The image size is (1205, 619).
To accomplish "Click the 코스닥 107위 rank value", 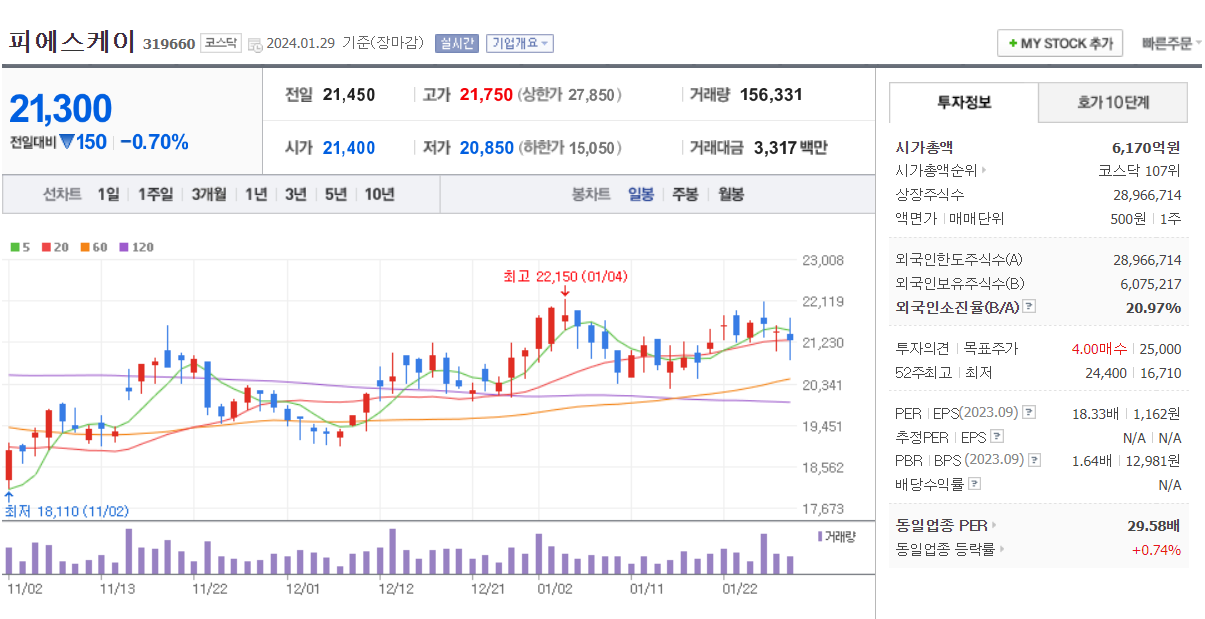I will (x=1140, y=170).
